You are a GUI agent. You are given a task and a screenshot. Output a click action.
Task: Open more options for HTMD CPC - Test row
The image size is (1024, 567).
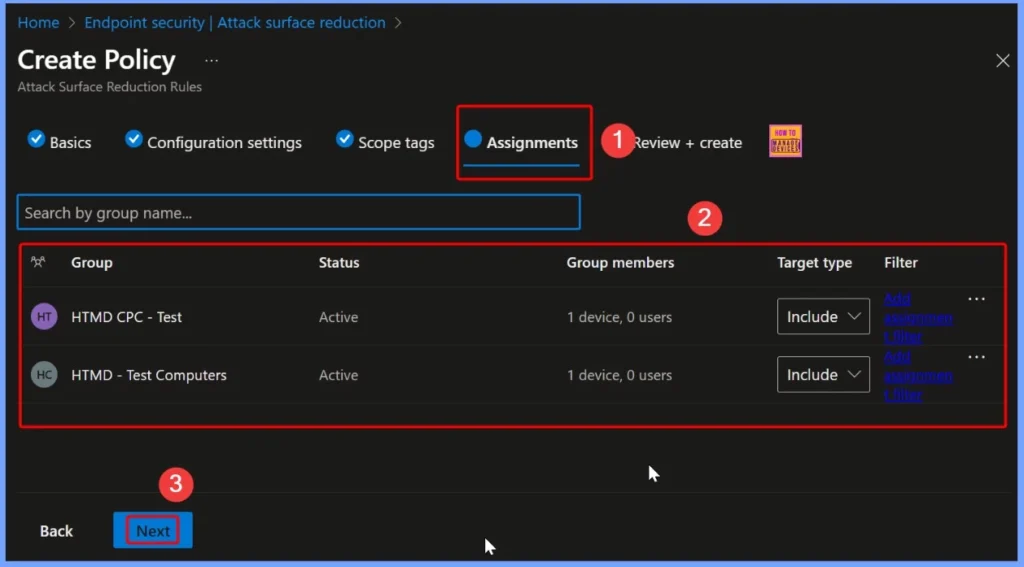pos(976,299)
